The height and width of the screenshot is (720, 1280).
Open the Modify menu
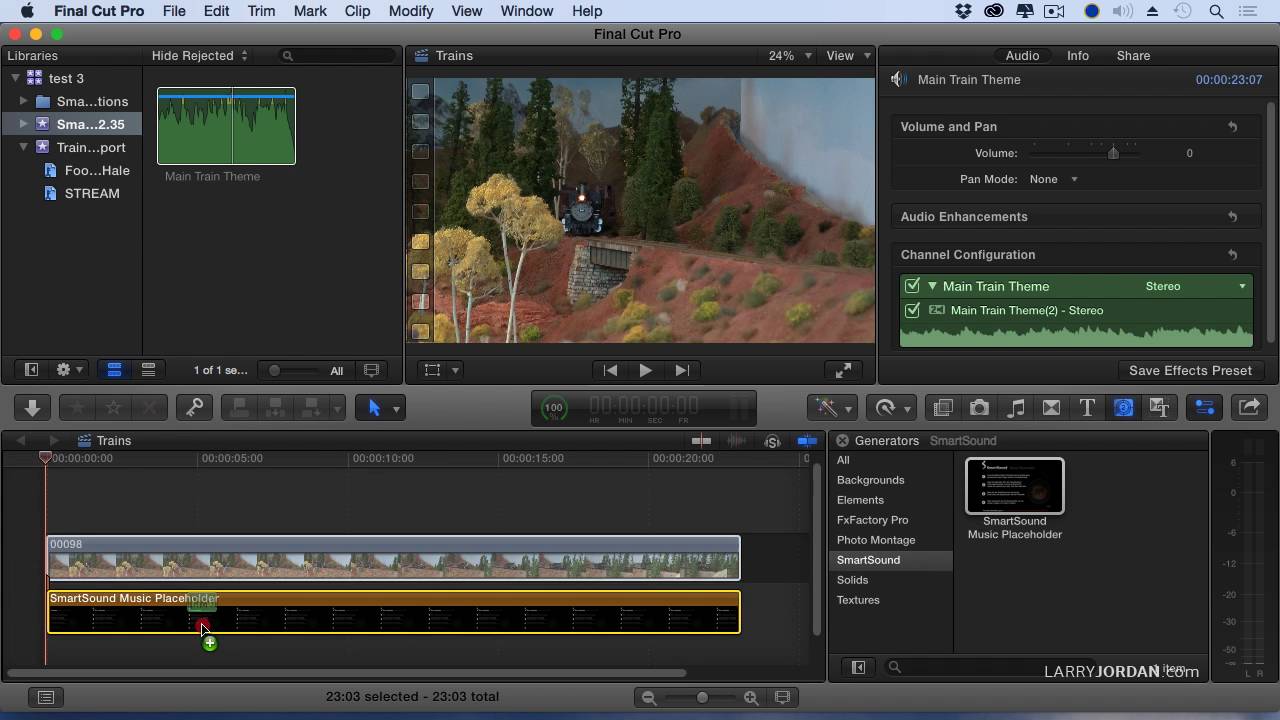click(411, 11)
